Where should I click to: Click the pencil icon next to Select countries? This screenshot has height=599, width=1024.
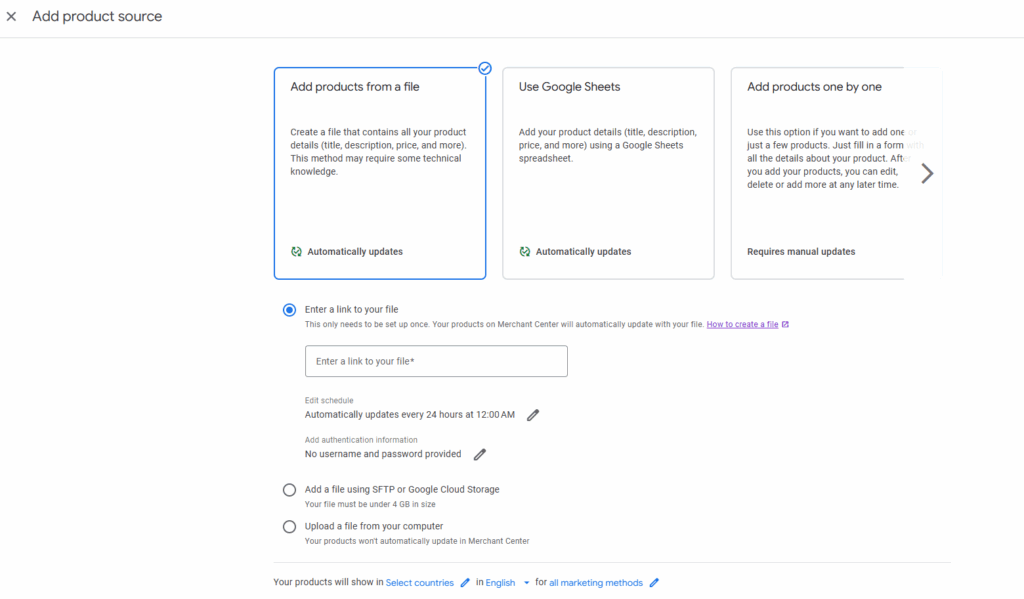pyautogui.click(x=465, y=582)
